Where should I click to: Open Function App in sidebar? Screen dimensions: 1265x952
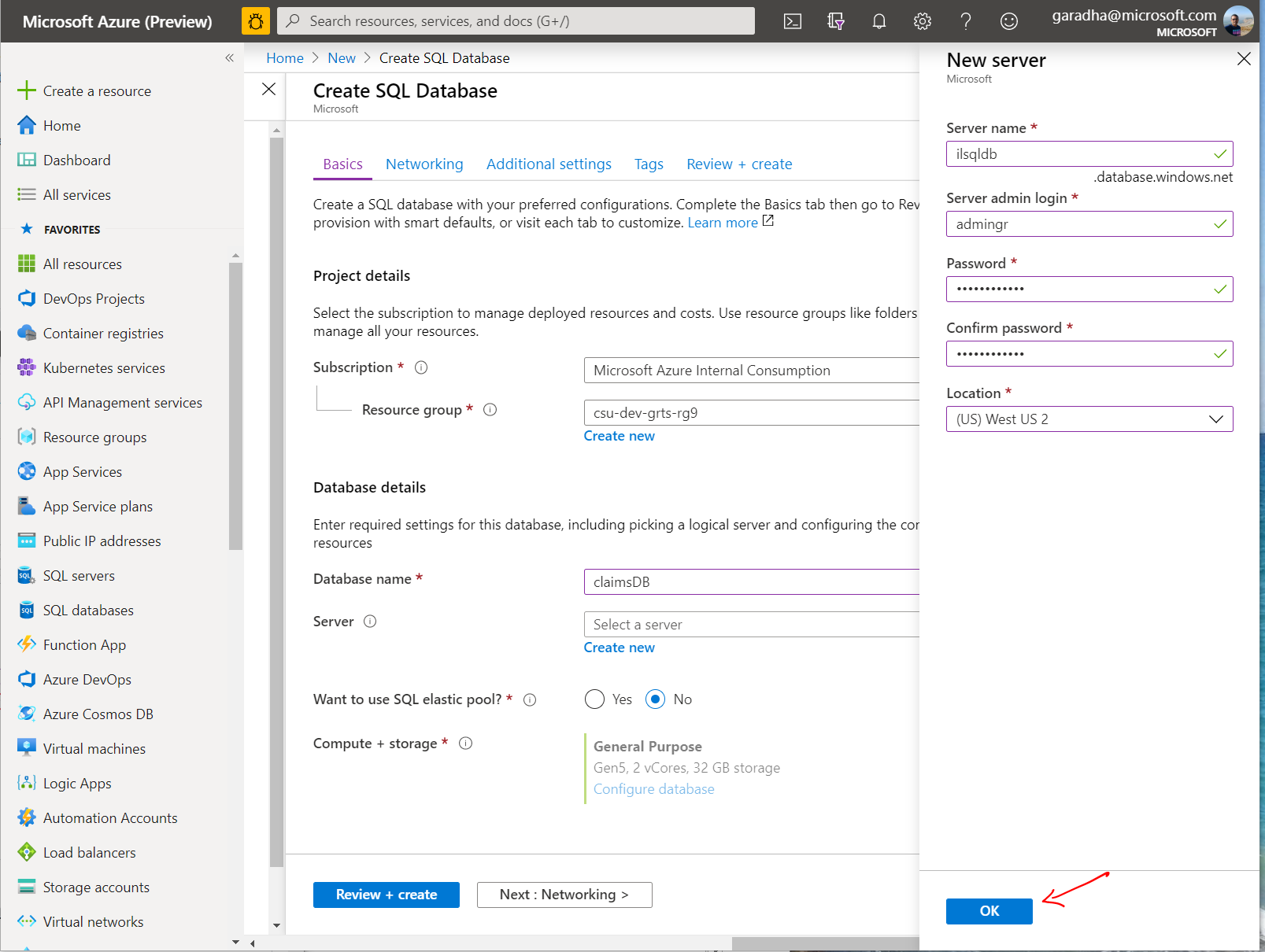84,645
